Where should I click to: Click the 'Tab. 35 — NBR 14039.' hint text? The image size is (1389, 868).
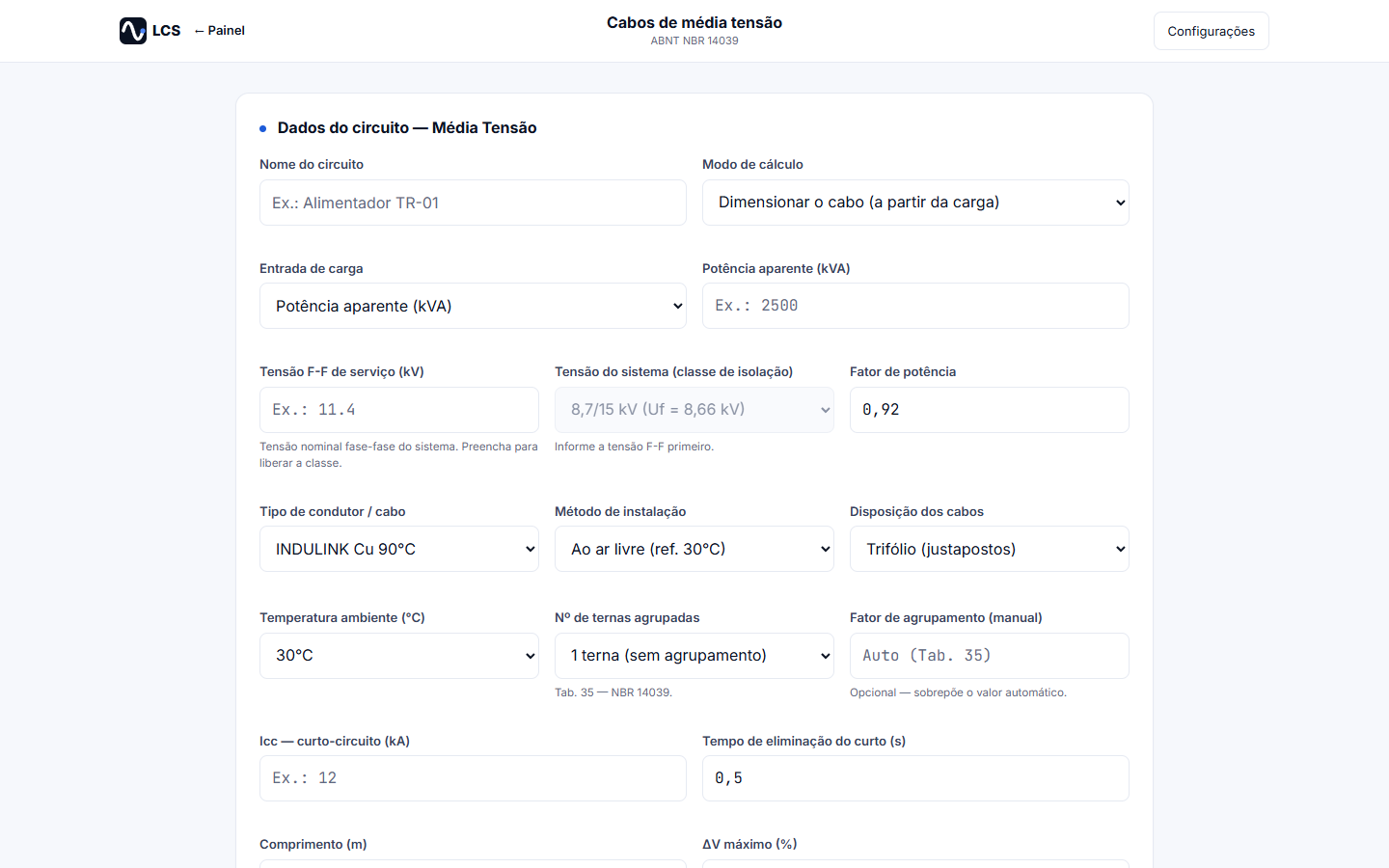click(x=613, y=692)
